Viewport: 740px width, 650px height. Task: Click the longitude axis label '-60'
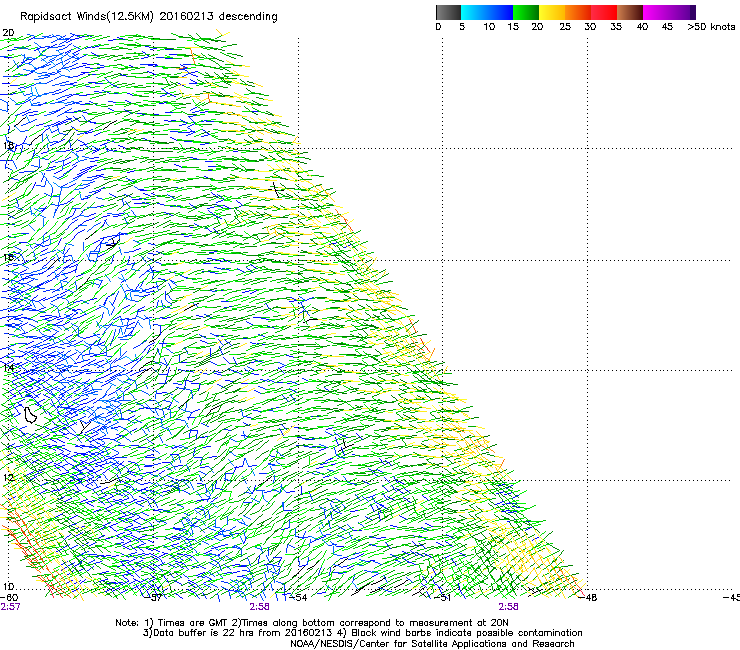click(9, 598)
